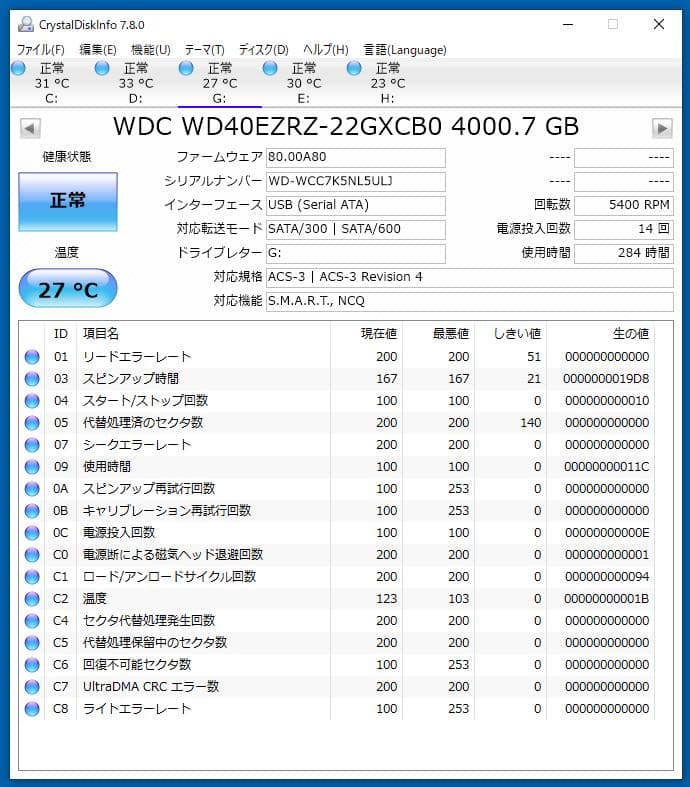
Task: Click the ID column header
Action: tap(61, 334)
